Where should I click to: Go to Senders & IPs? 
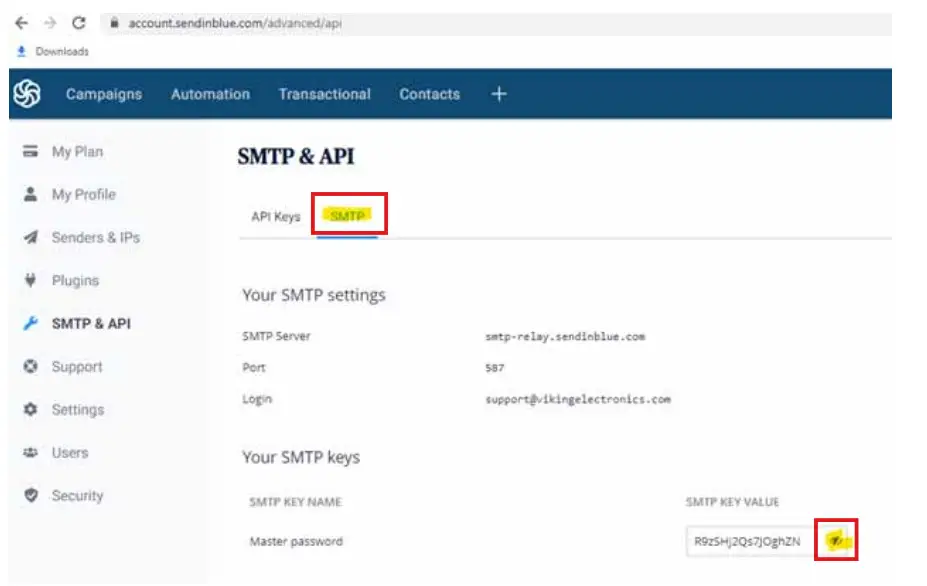pos(96,238)
